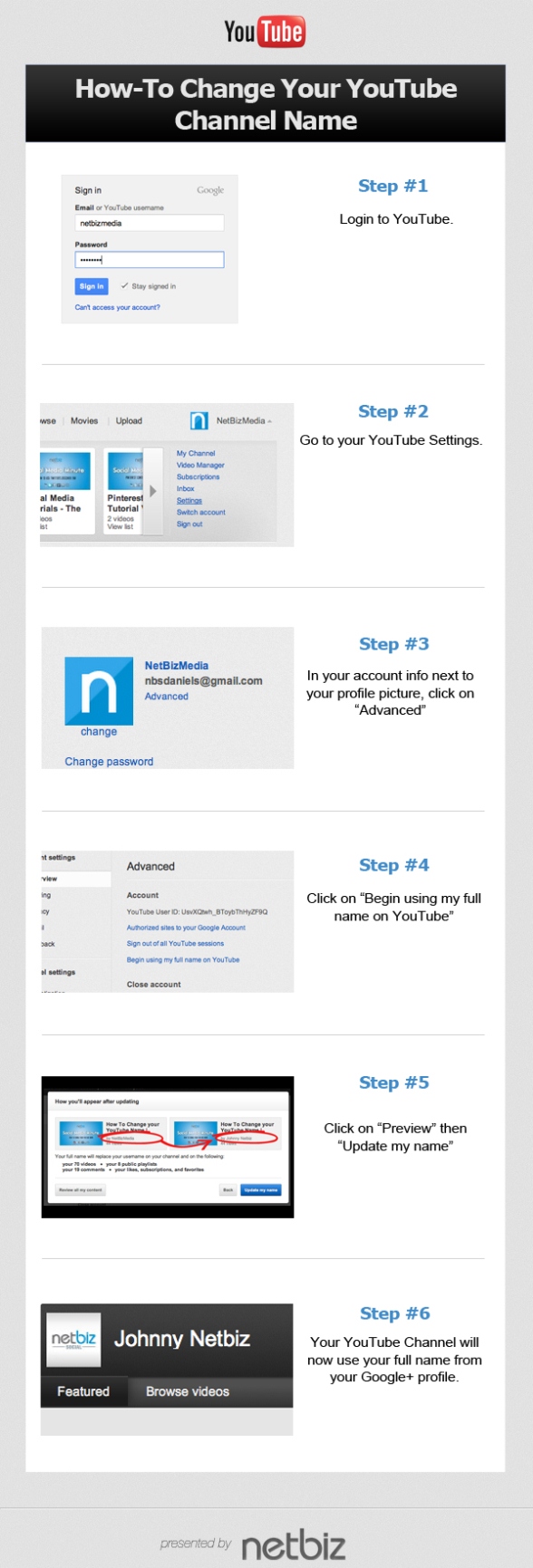Click the blue Sign in button
The width and height of the screenshot is (533, 1568).
coord(92,286)
